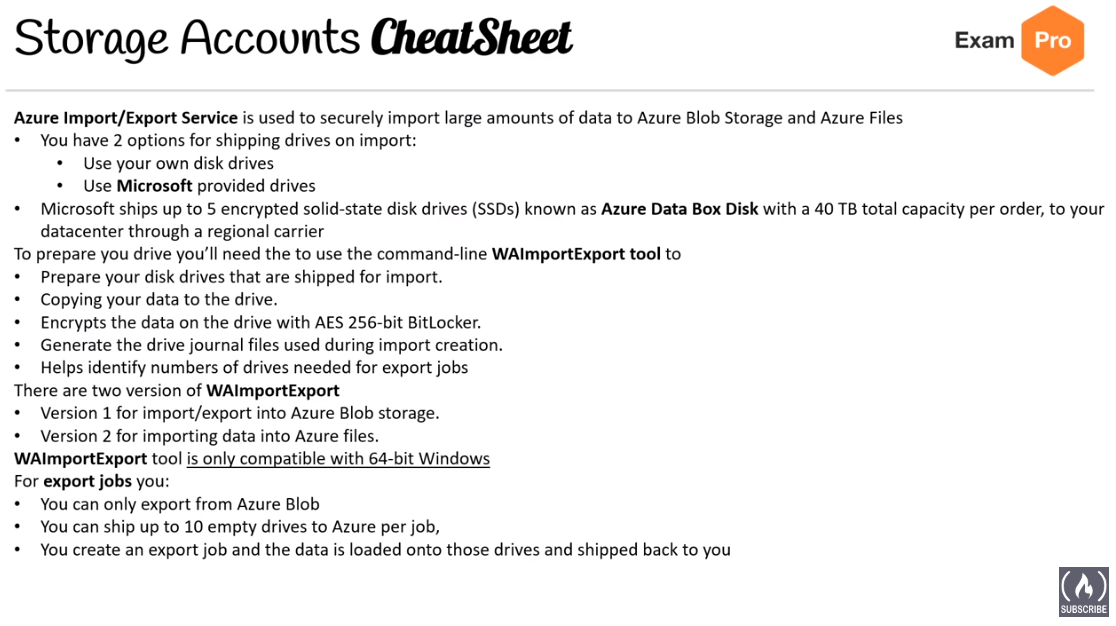The height and width of the screenshot is (626, 1116).
Task: Select the bold 'Azure Import/Export Service' heading
Action: point(126,118)
